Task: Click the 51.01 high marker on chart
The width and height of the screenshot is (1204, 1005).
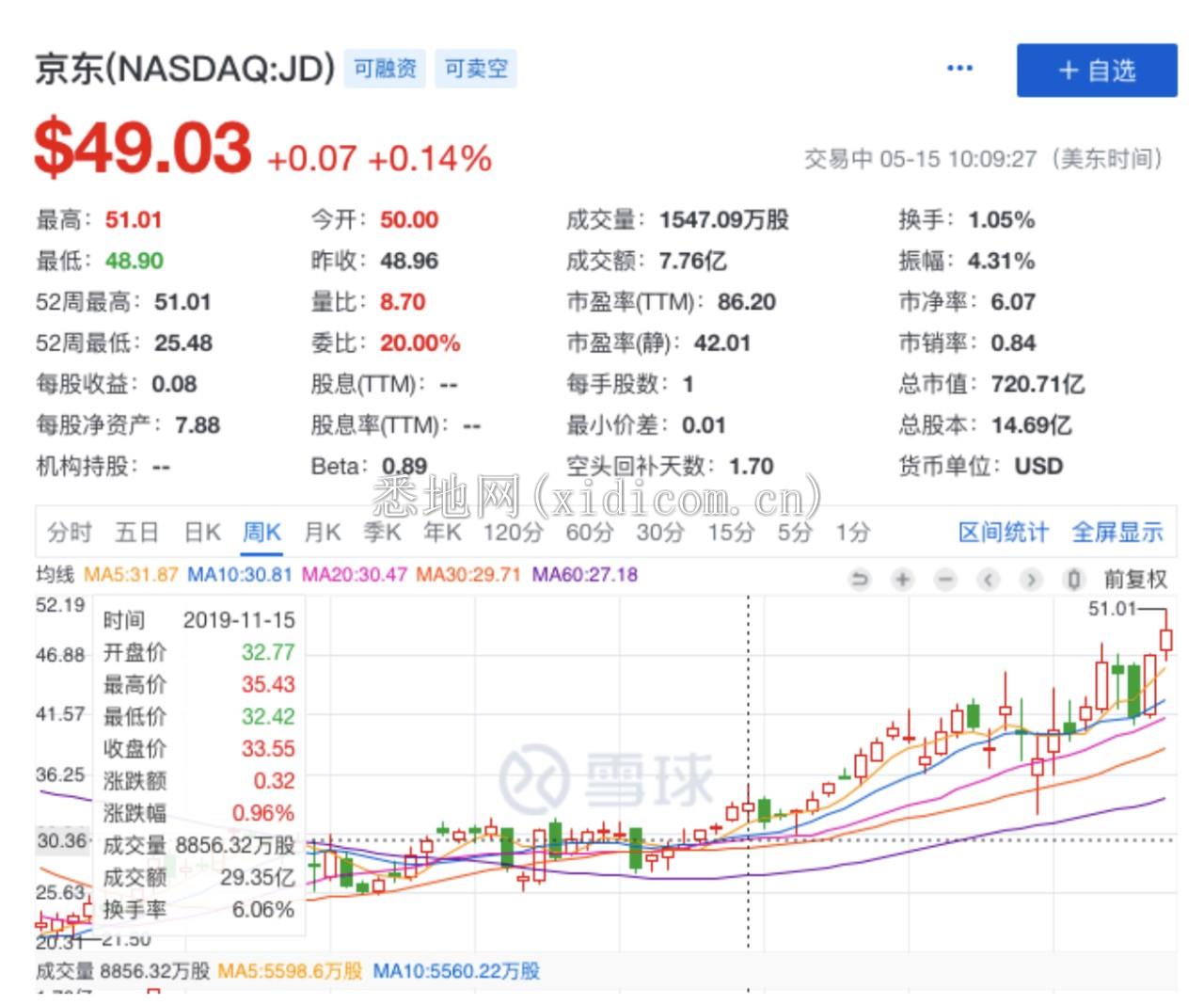Action: coord(1112,609)
